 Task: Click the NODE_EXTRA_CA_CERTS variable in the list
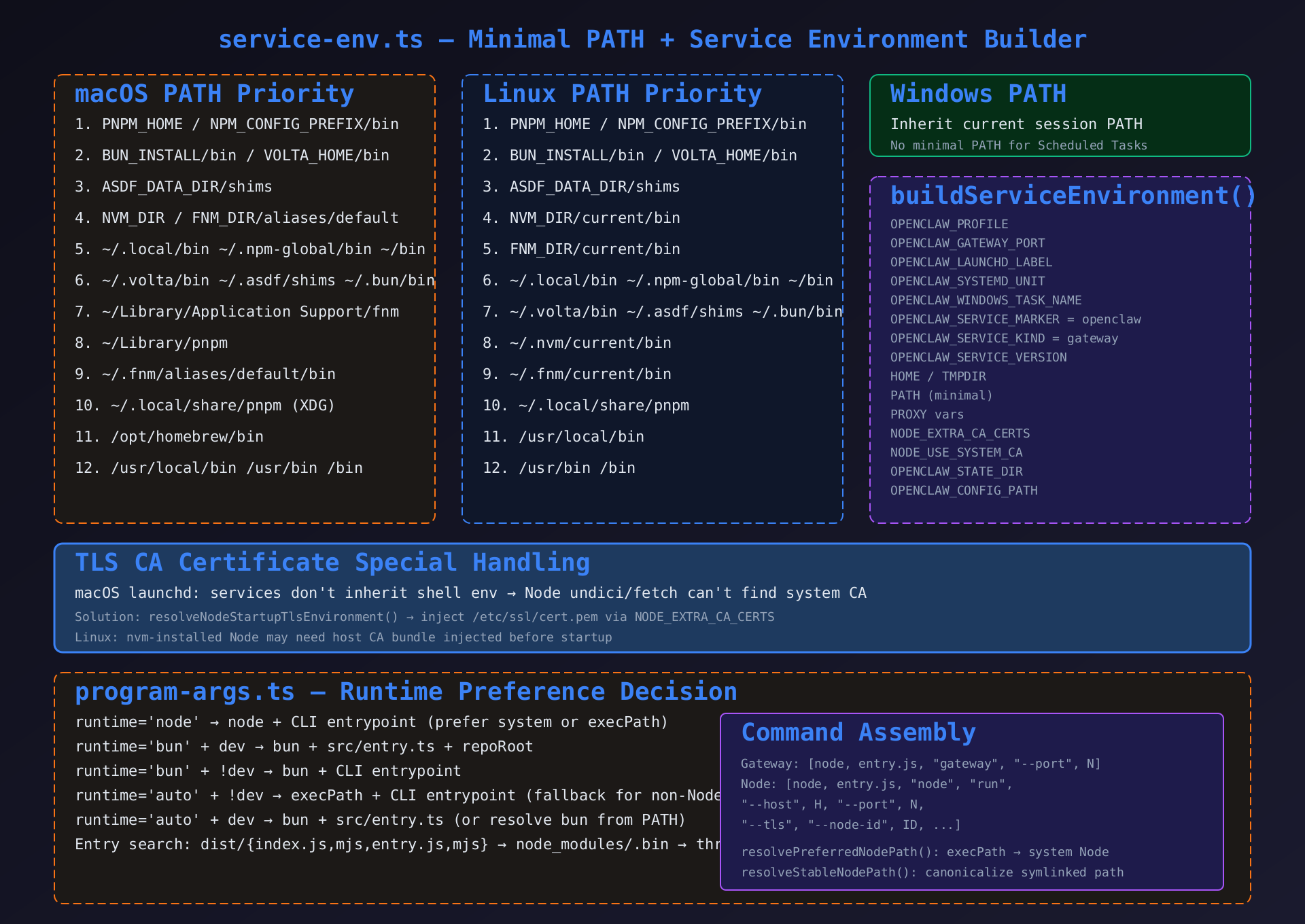pyautogui.click(x=960, y=433)
